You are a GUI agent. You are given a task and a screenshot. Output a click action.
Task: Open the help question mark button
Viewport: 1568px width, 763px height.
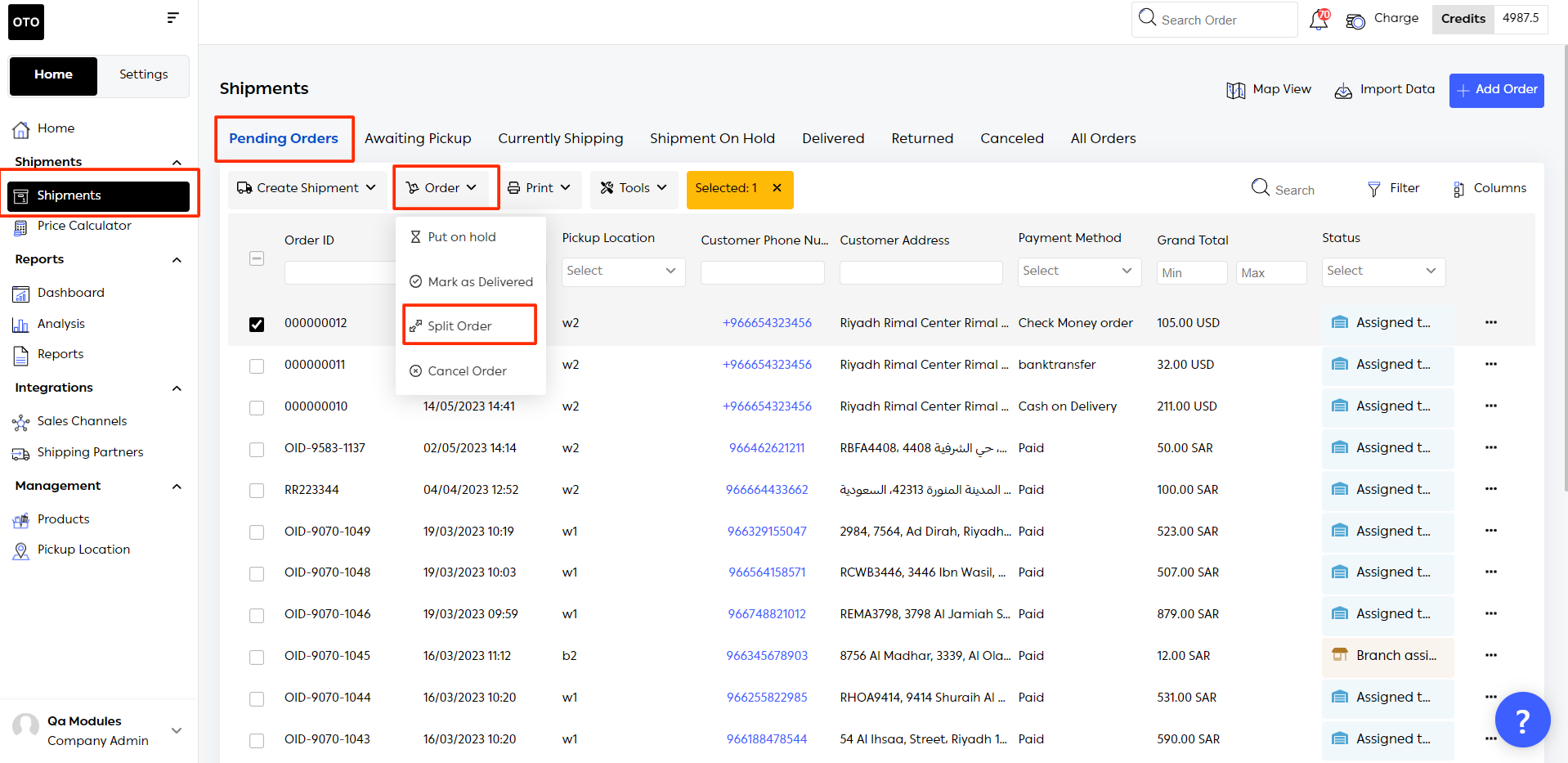point(1522,720)
